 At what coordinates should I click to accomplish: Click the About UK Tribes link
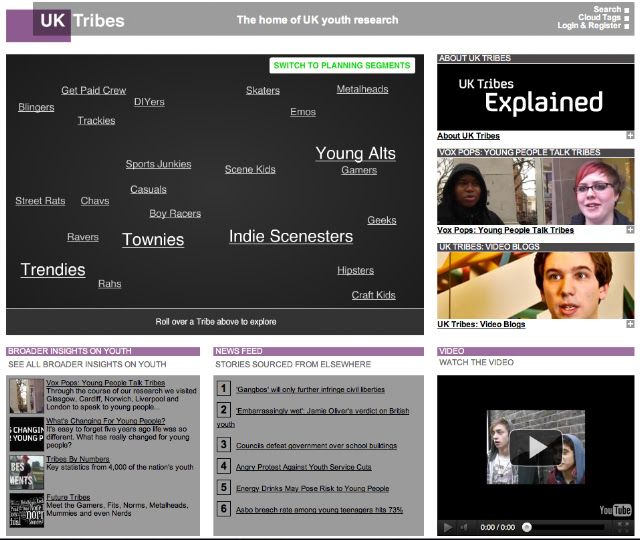coord(469,136)
